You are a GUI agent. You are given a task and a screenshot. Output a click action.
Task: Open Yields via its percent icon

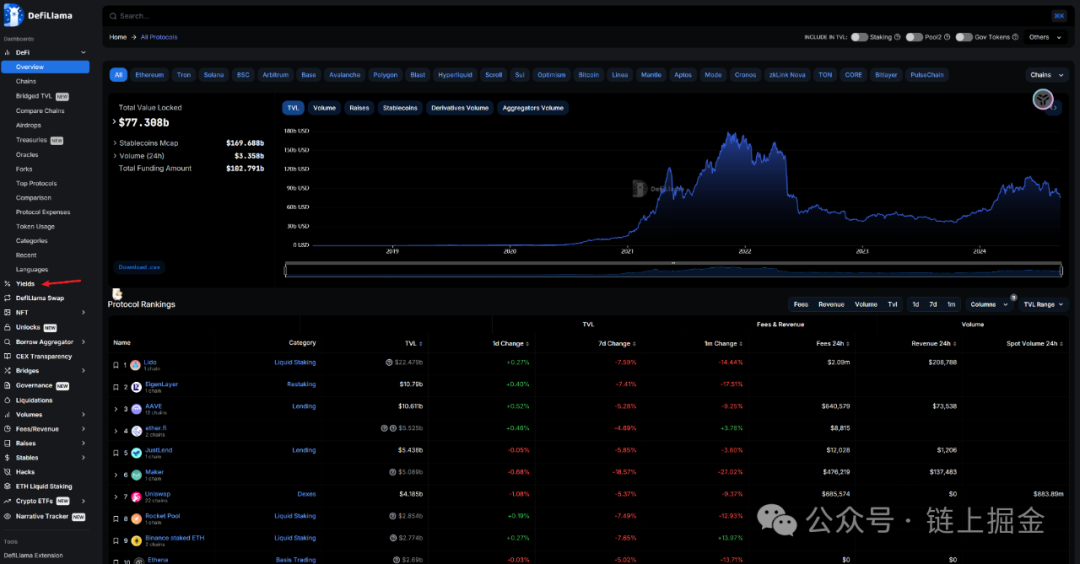pyautogui.click(x=8, y=284)
